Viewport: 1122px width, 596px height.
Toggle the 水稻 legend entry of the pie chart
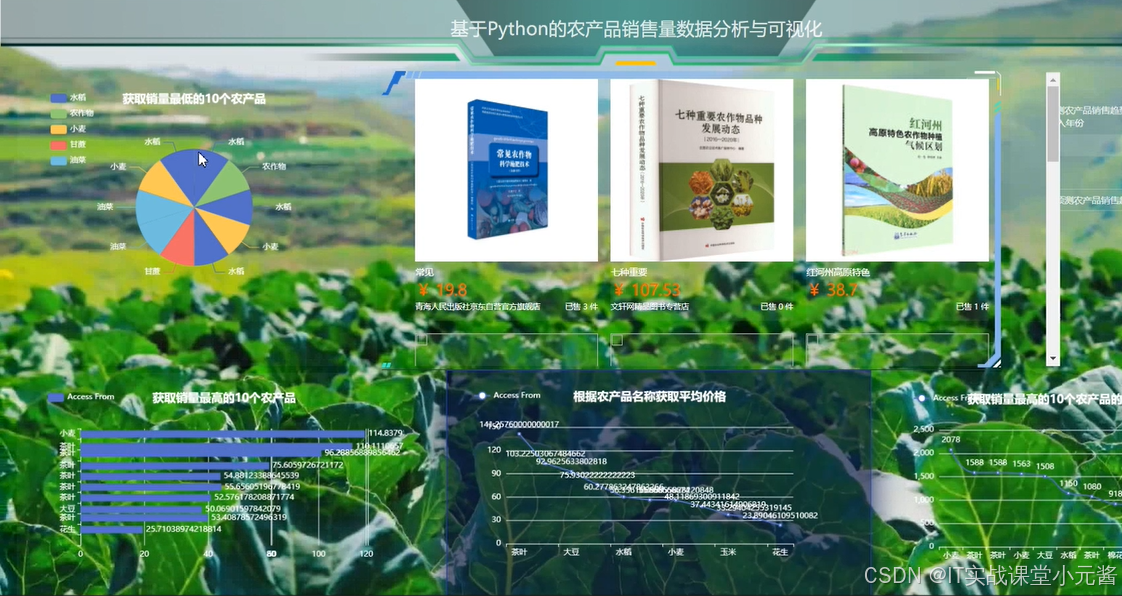coord(69,97)
